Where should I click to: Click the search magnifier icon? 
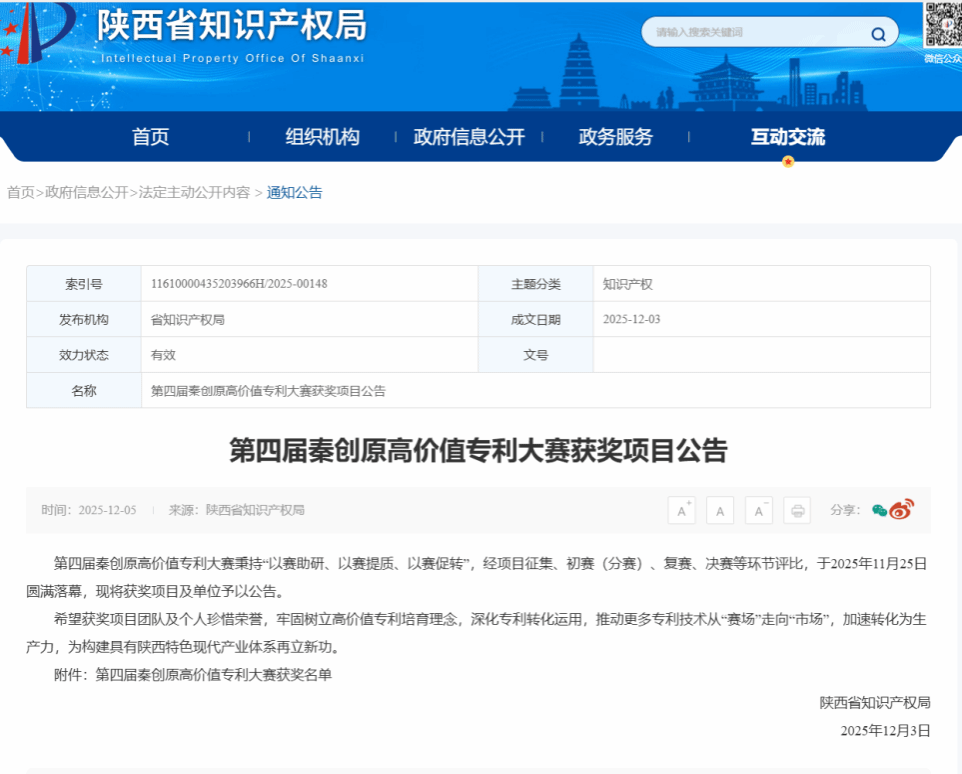point(878,34)
